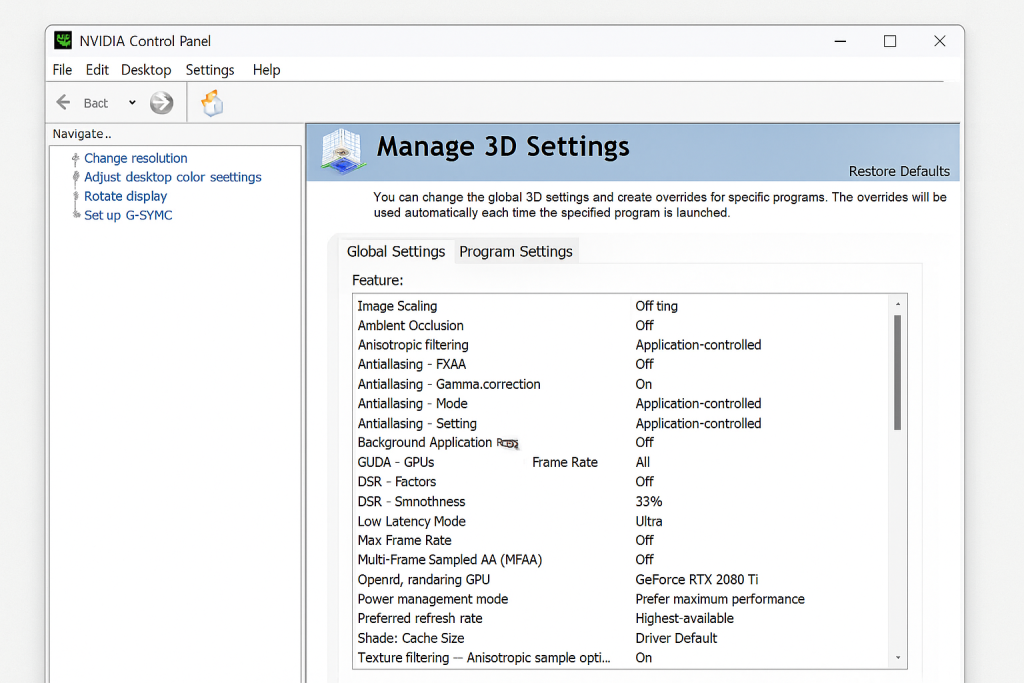Click the Ultra value for Low Latency Mode
Image resolution: width=1024 pixels, height=683 pixels.
[648, 521]
